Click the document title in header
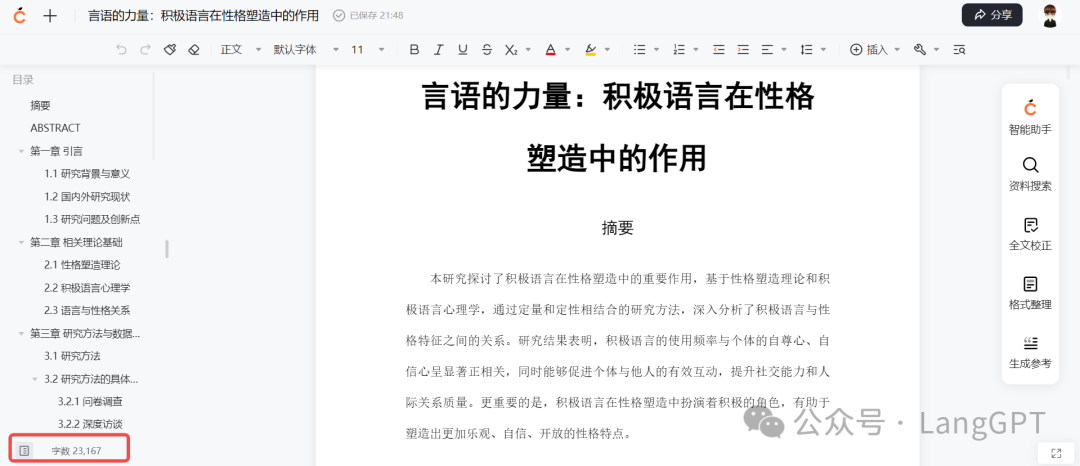Viewport: 1080px width, 466px height. [204, 15]
